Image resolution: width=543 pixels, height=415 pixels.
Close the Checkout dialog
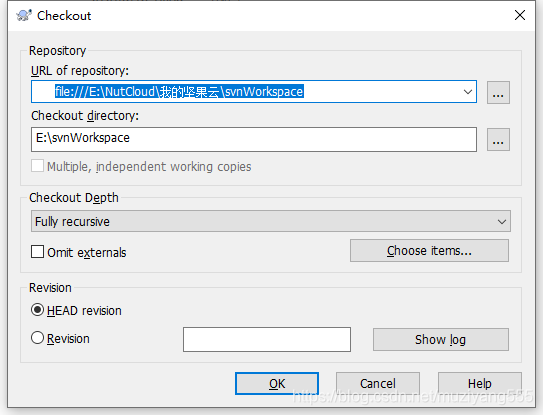click(520, 15)
